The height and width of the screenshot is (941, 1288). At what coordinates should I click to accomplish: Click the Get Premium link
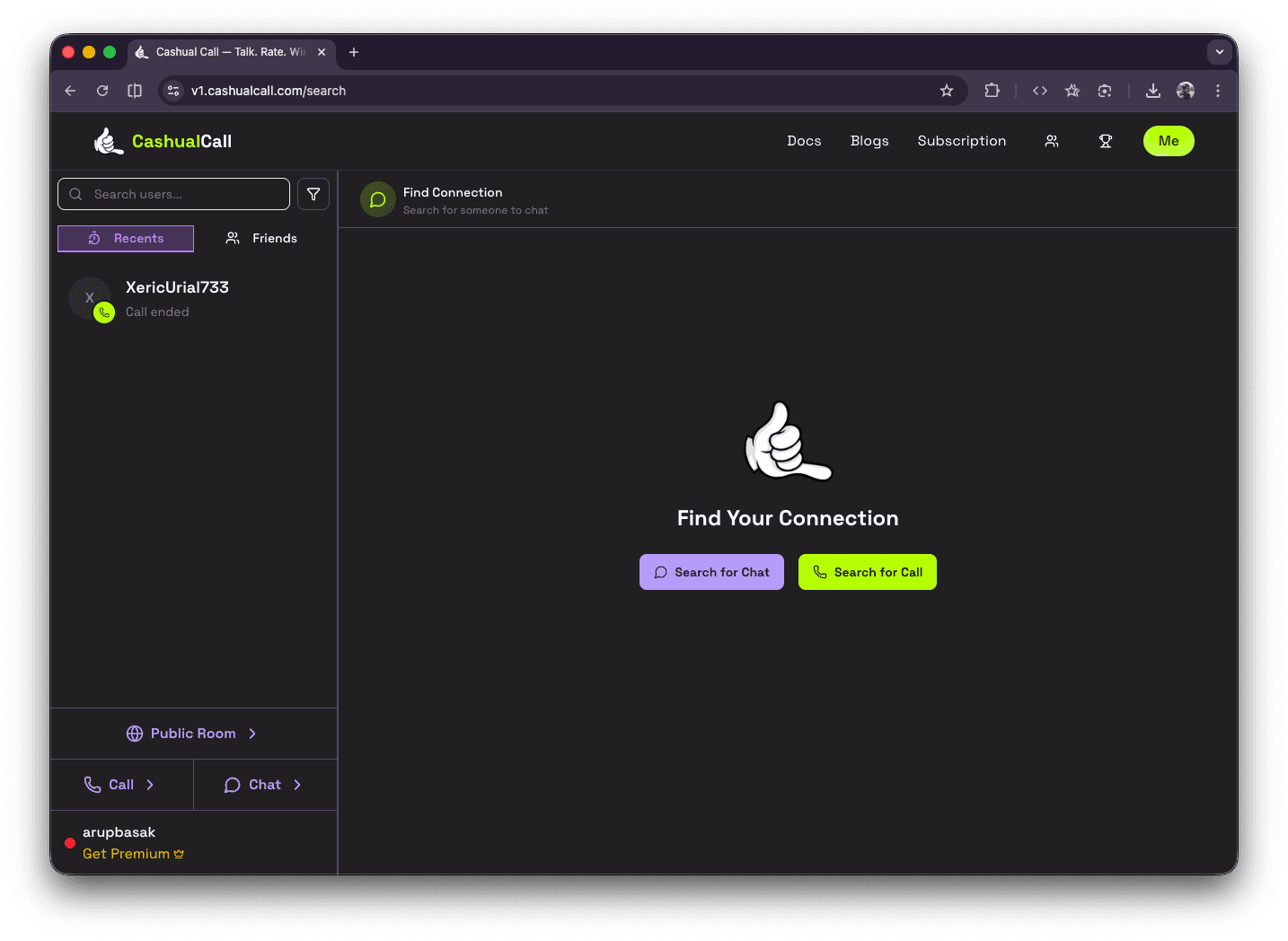coord(133,853)
